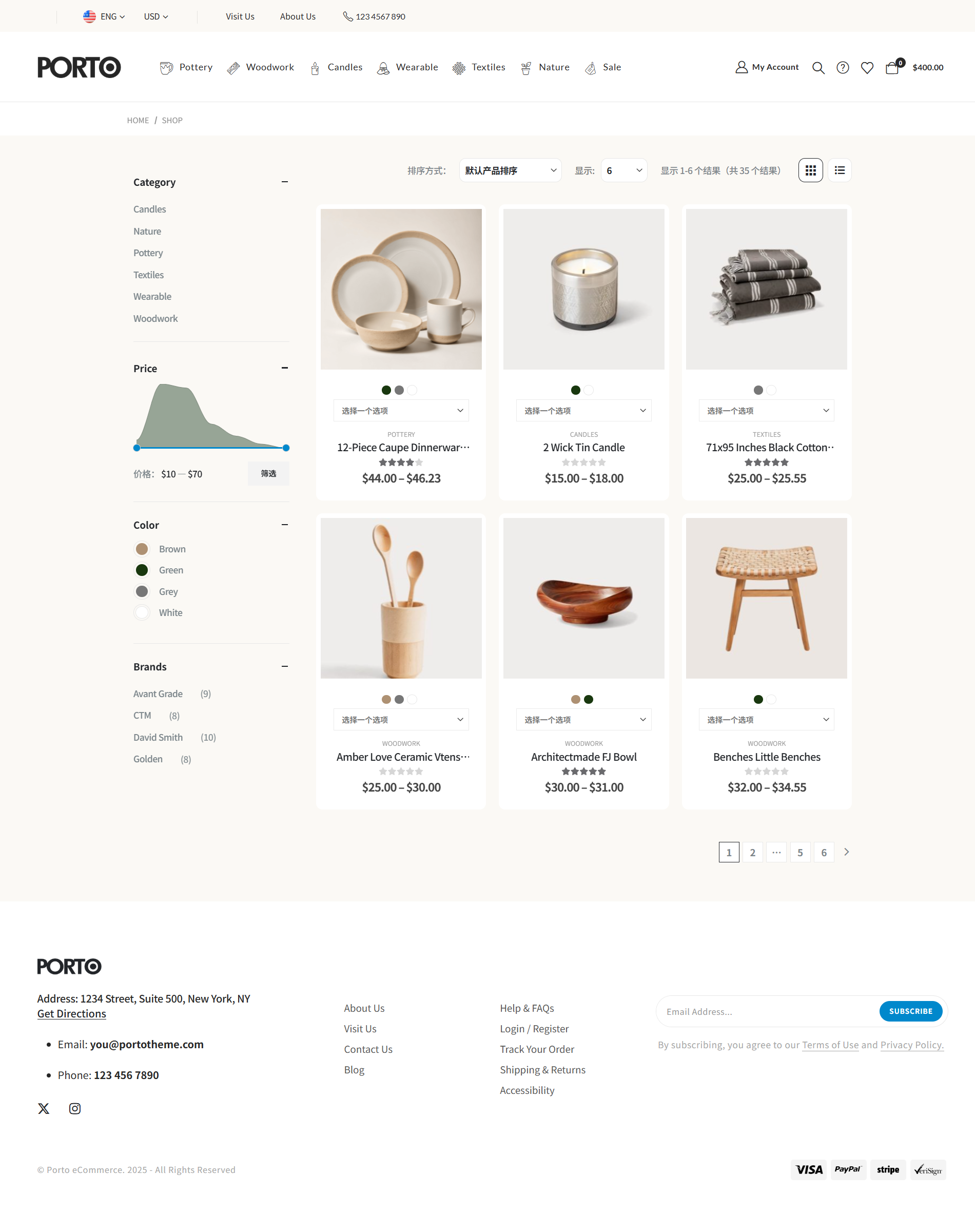Go to page 2 of results
This screenshot has height=1232, width=975.
click(752, 852)
